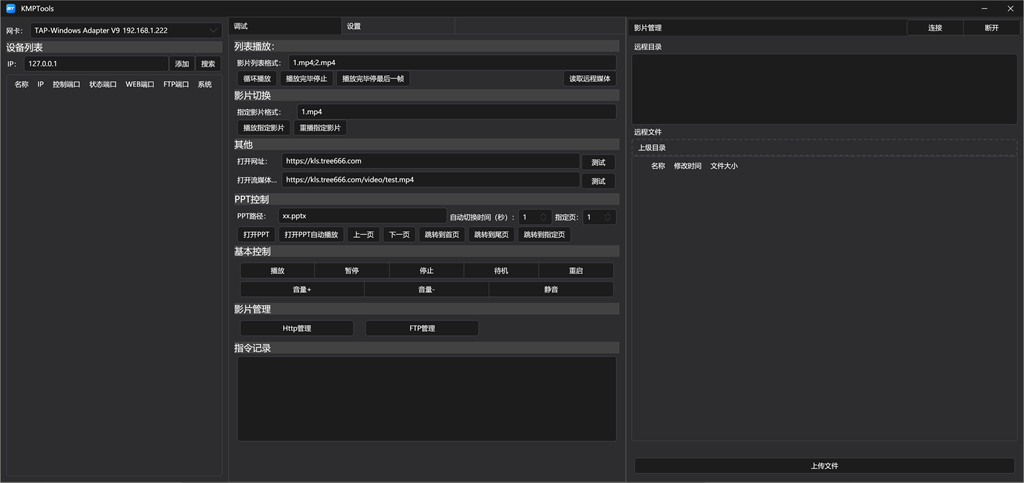Click the 待机 standby button
Screen dimensions: 1024x483
click(501, 271)
